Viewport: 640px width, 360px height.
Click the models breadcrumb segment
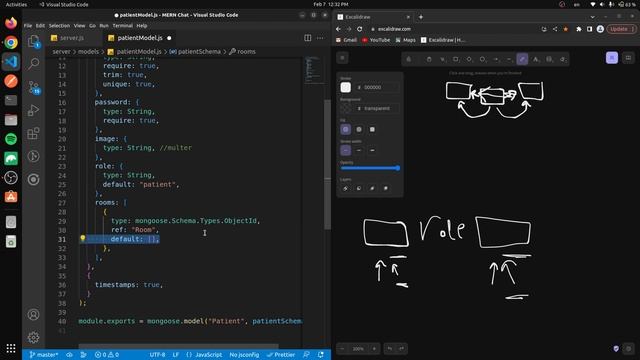88,52
